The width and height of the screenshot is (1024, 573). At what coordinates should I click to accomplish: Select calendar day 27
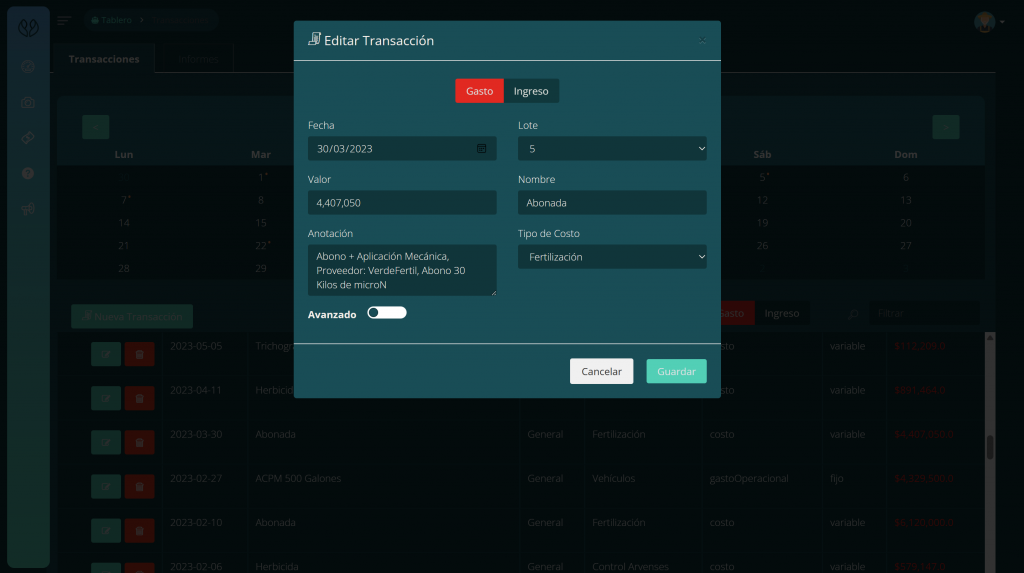906,246
